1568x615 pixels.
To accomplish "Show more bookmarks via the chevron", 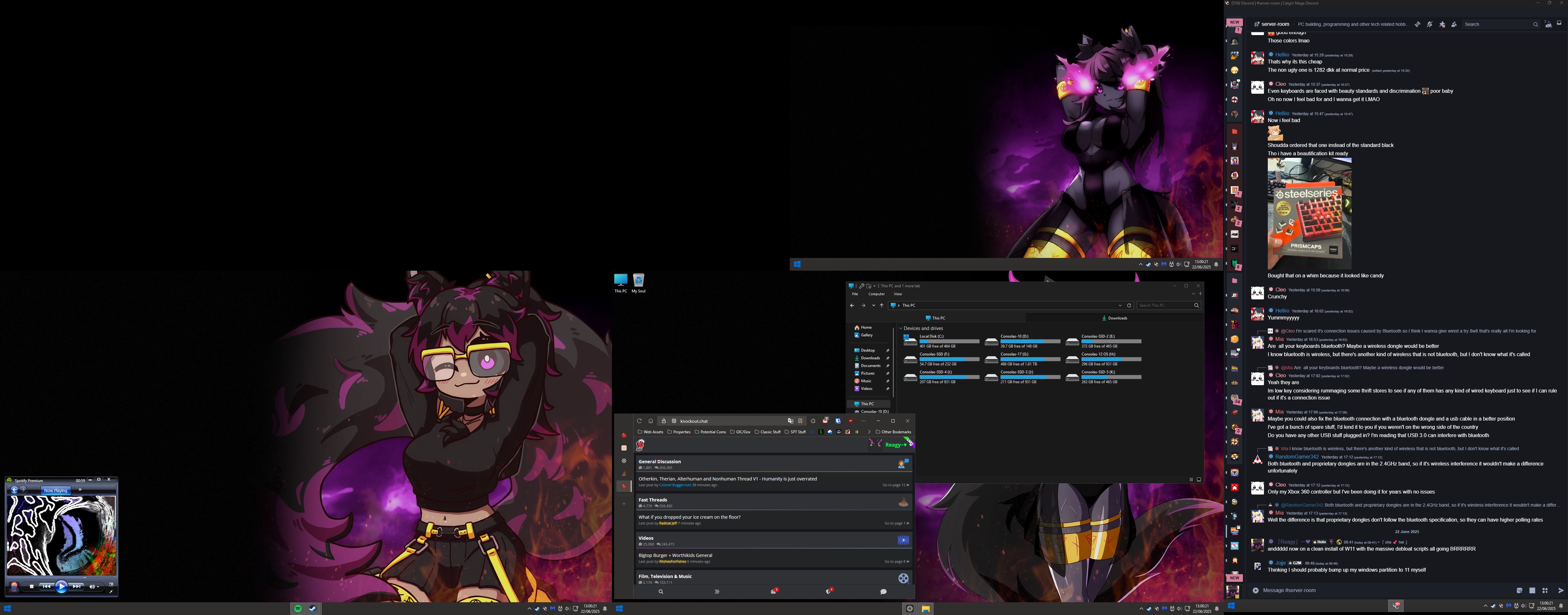I will [868, 432].
